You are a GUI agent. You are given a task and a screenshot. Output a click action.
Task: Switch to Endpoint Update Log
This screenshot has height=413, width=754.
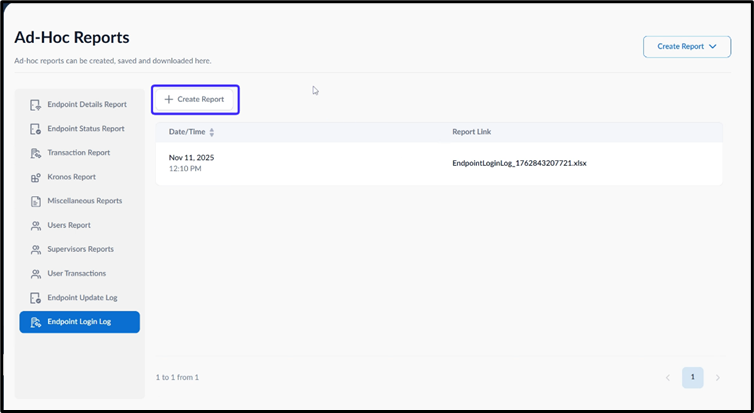(x=80, y=298)
